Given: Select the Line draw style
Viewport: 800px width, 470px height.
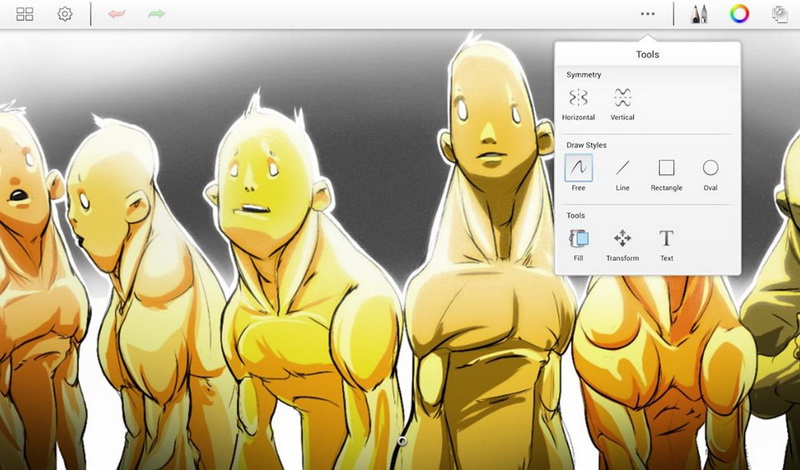Looking at the screenshot, I should [x=622, y=174].
